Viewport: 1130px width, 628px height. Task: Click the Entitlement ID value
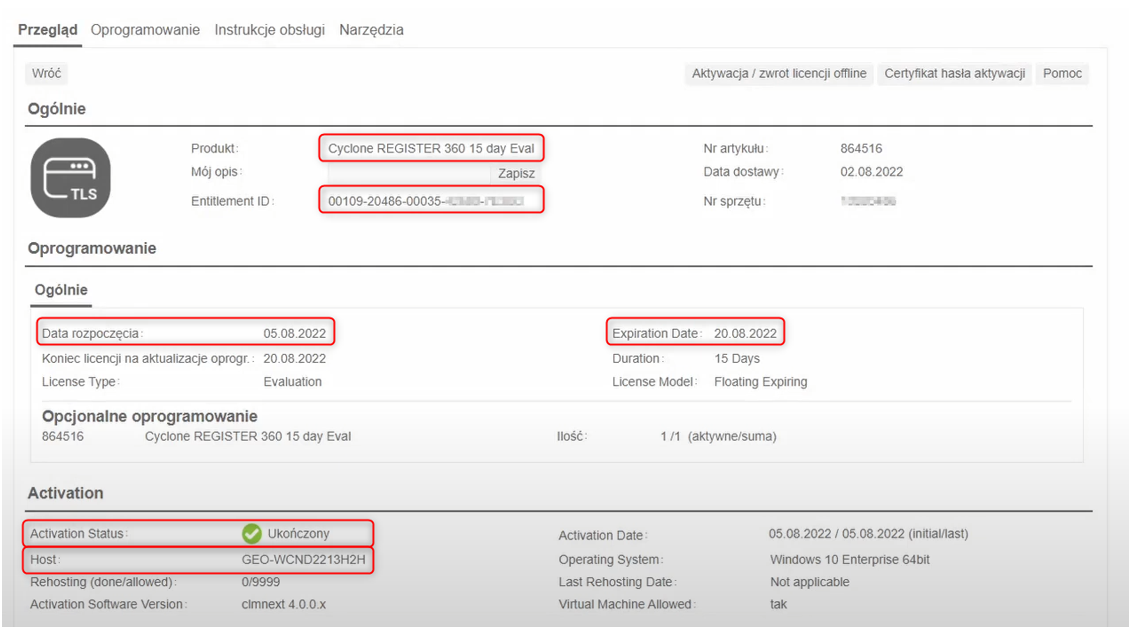click(432, 201)
